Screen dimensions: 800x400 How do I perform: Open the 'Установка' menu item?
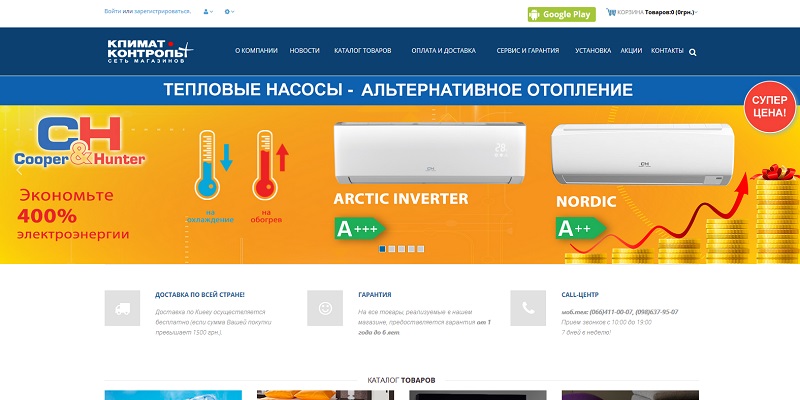click(593, 51)
